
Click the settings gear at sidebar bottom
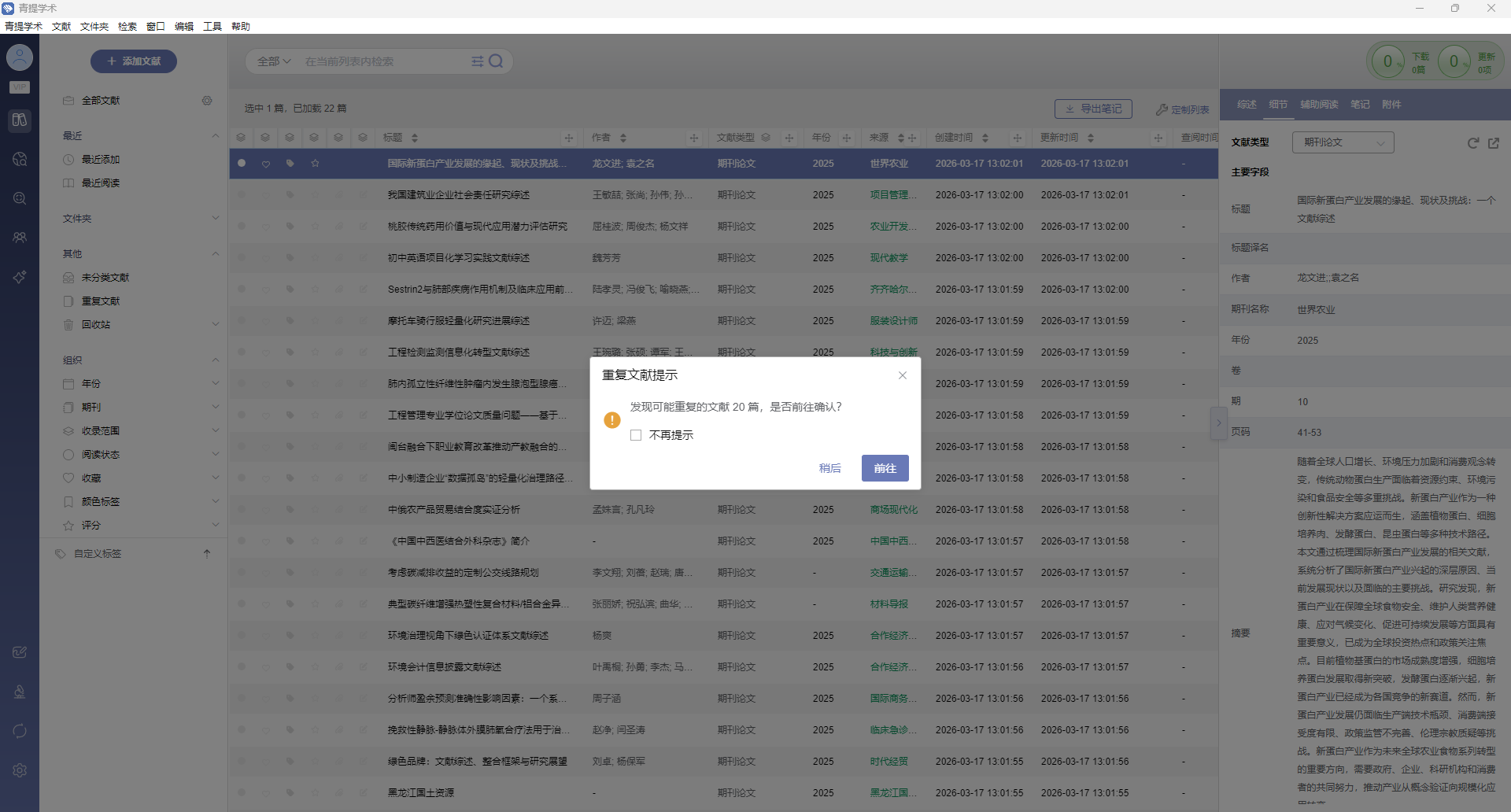pos(20,770)
